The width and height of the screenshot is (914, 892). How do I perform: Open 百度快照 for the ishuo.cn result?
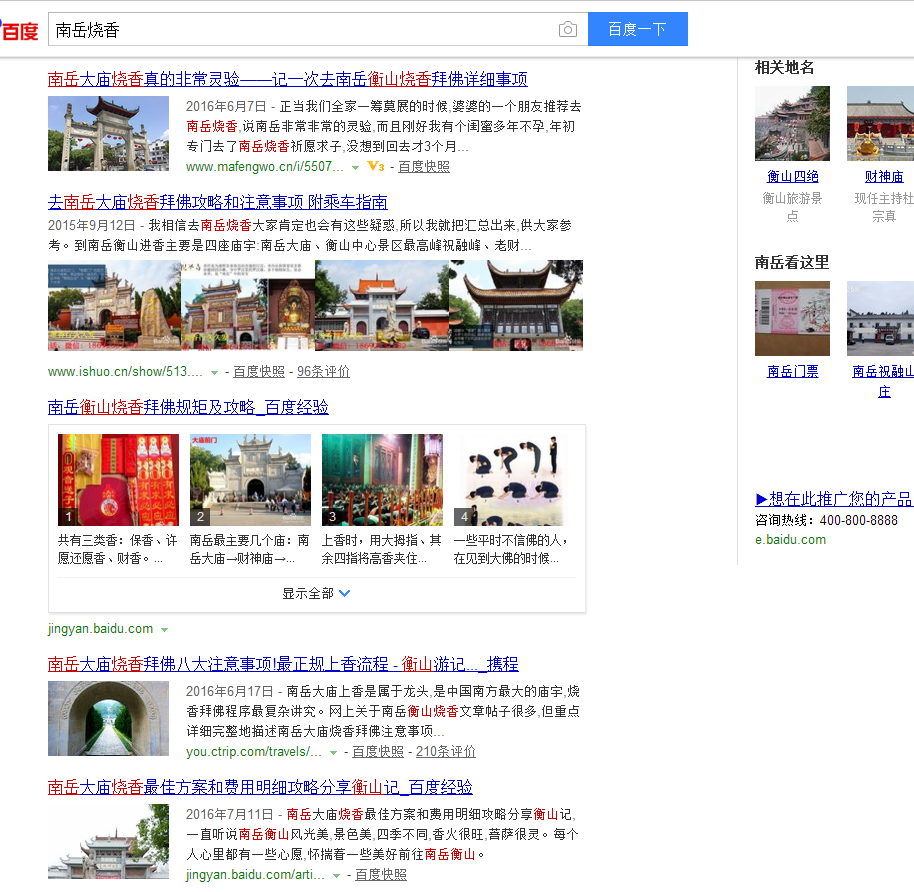(x=259, y=371)
